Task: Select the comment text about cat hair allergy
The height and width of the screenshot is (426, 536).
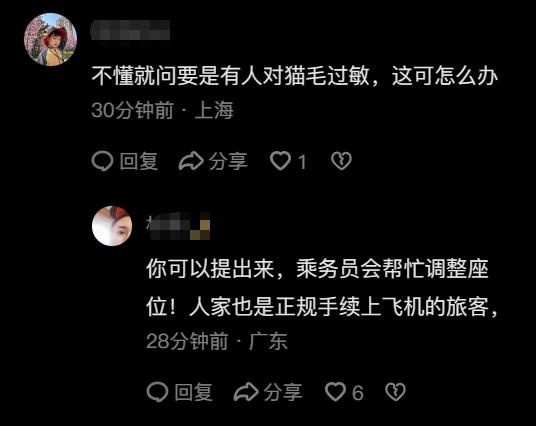Action: pos(294,76)
